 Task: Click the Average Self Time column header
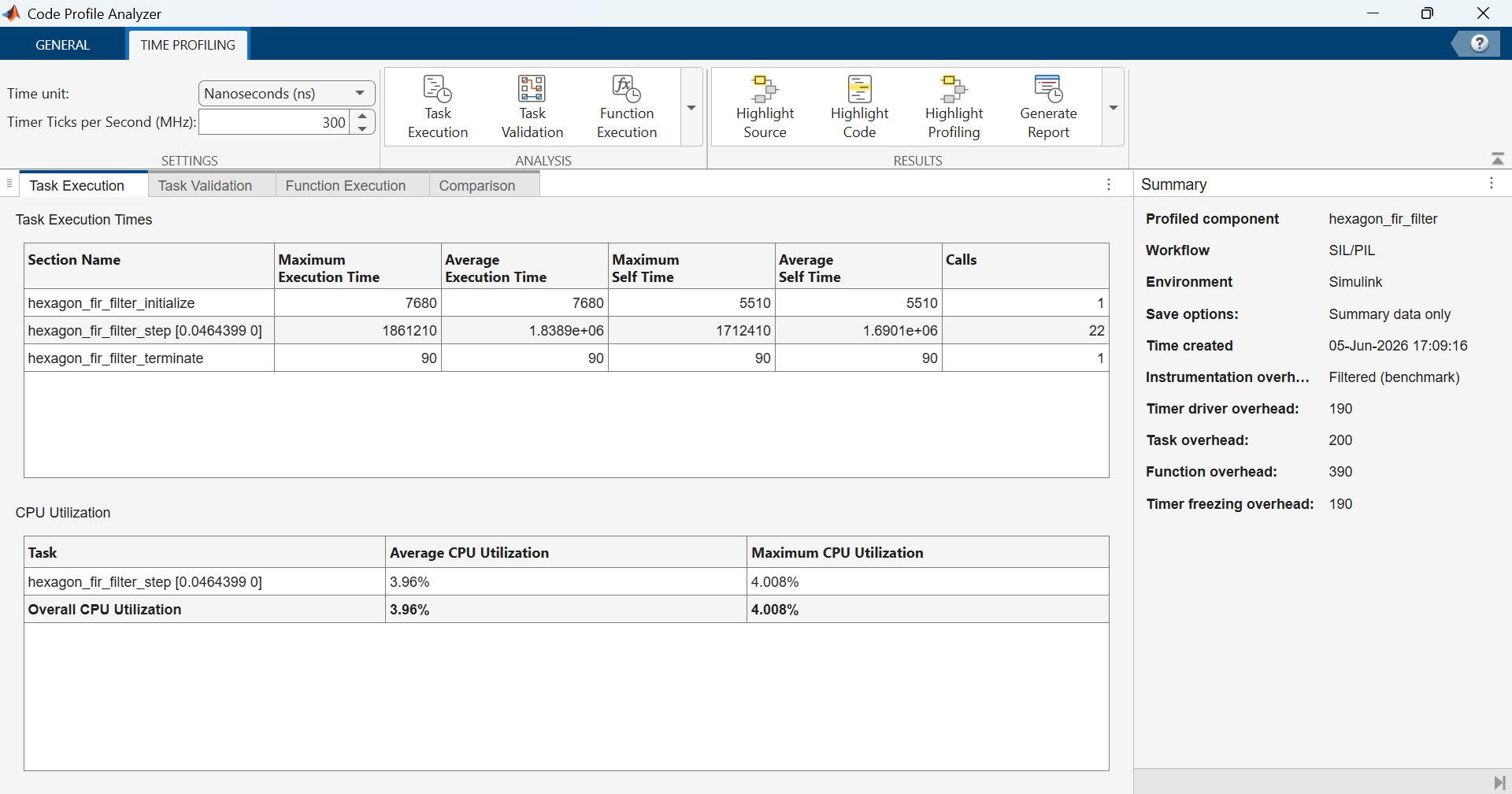coord(858,266)
